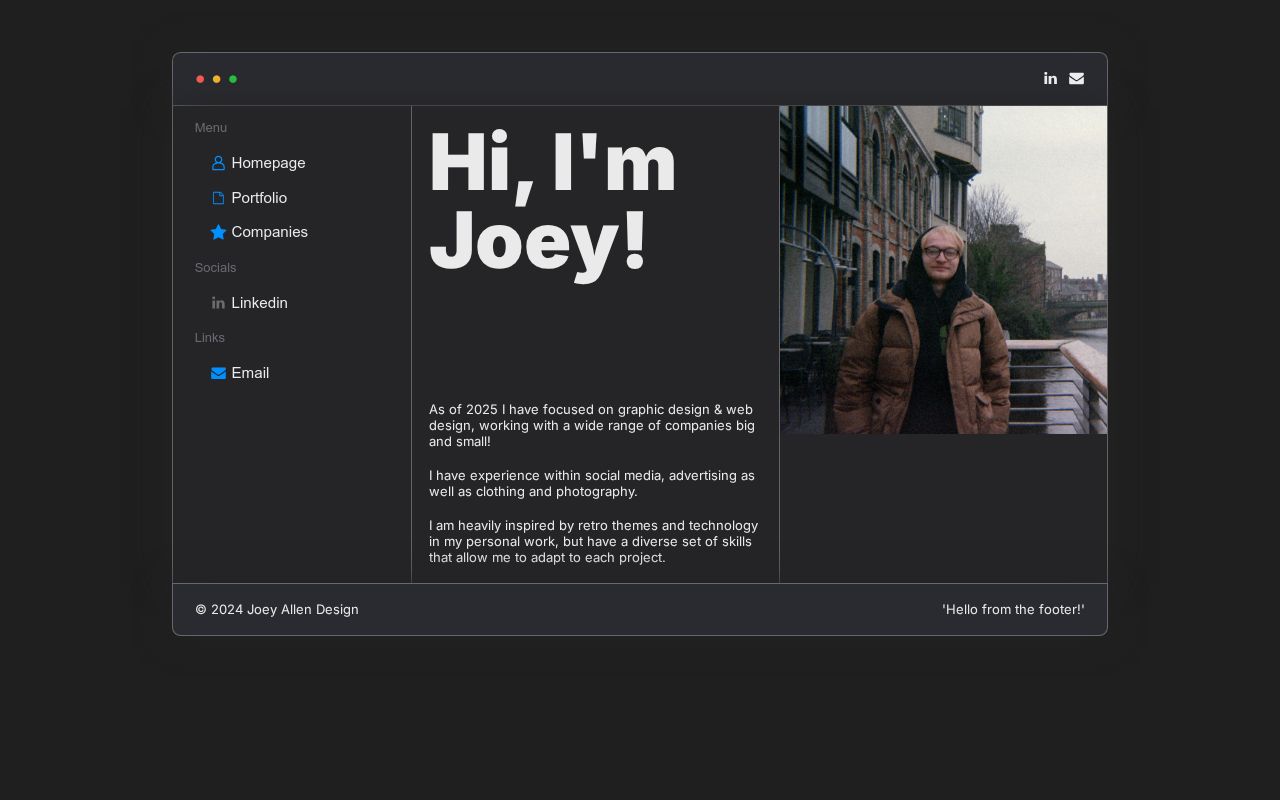This screenshot has height=800, width=1280.
Task: Open the Homepage link in the Menu
Action: coord(268,163)
